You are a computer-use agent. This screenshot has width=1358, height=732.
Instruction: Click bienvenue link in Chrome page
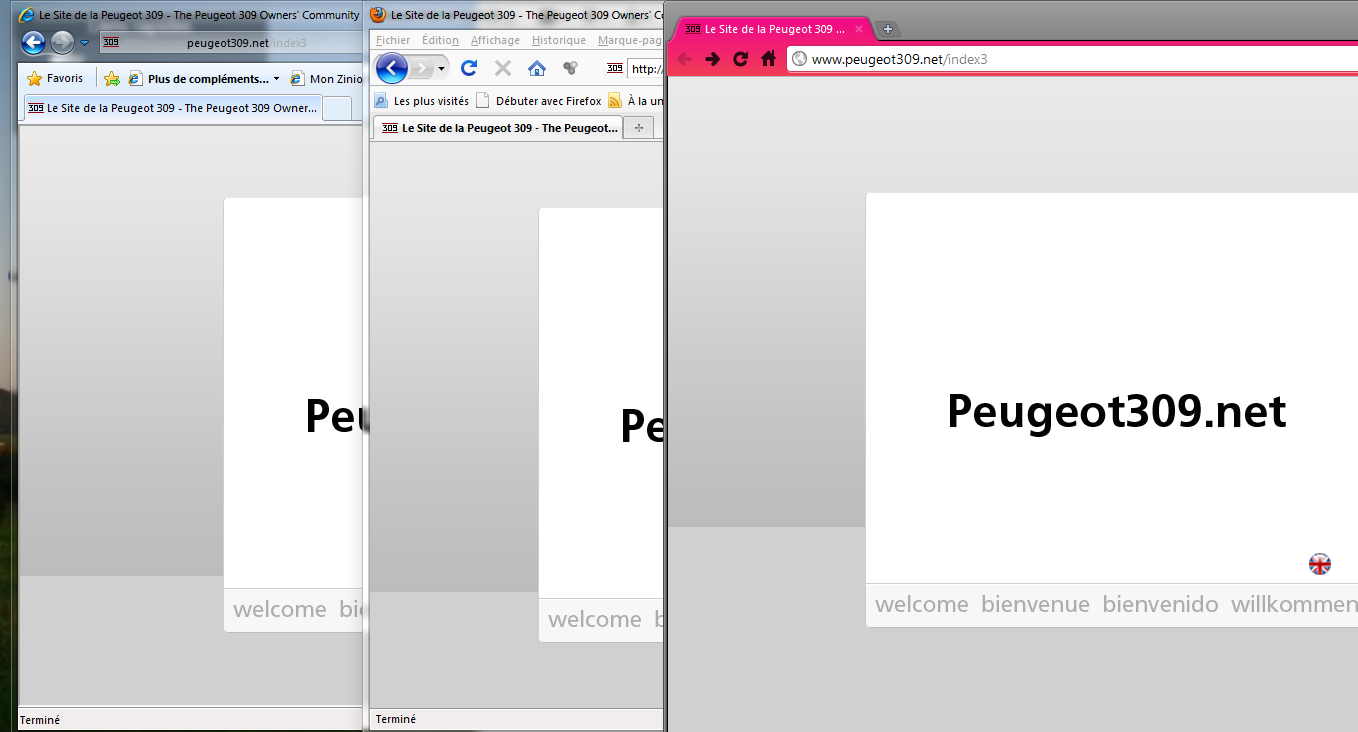tap(1035, 604)
